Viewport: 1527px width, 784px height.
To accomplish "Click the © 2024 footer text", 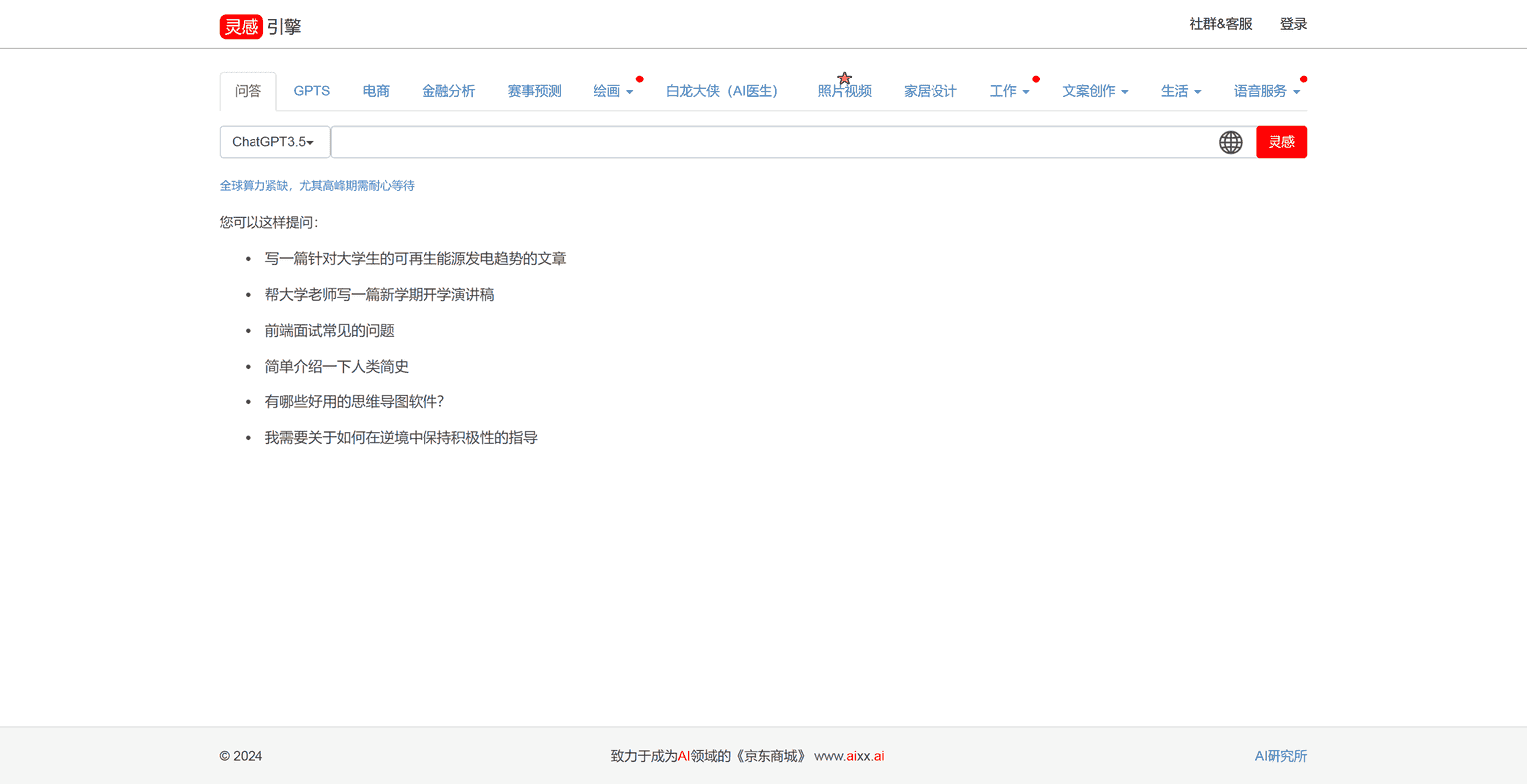I will pyautogui.click(x=242, y=756).
